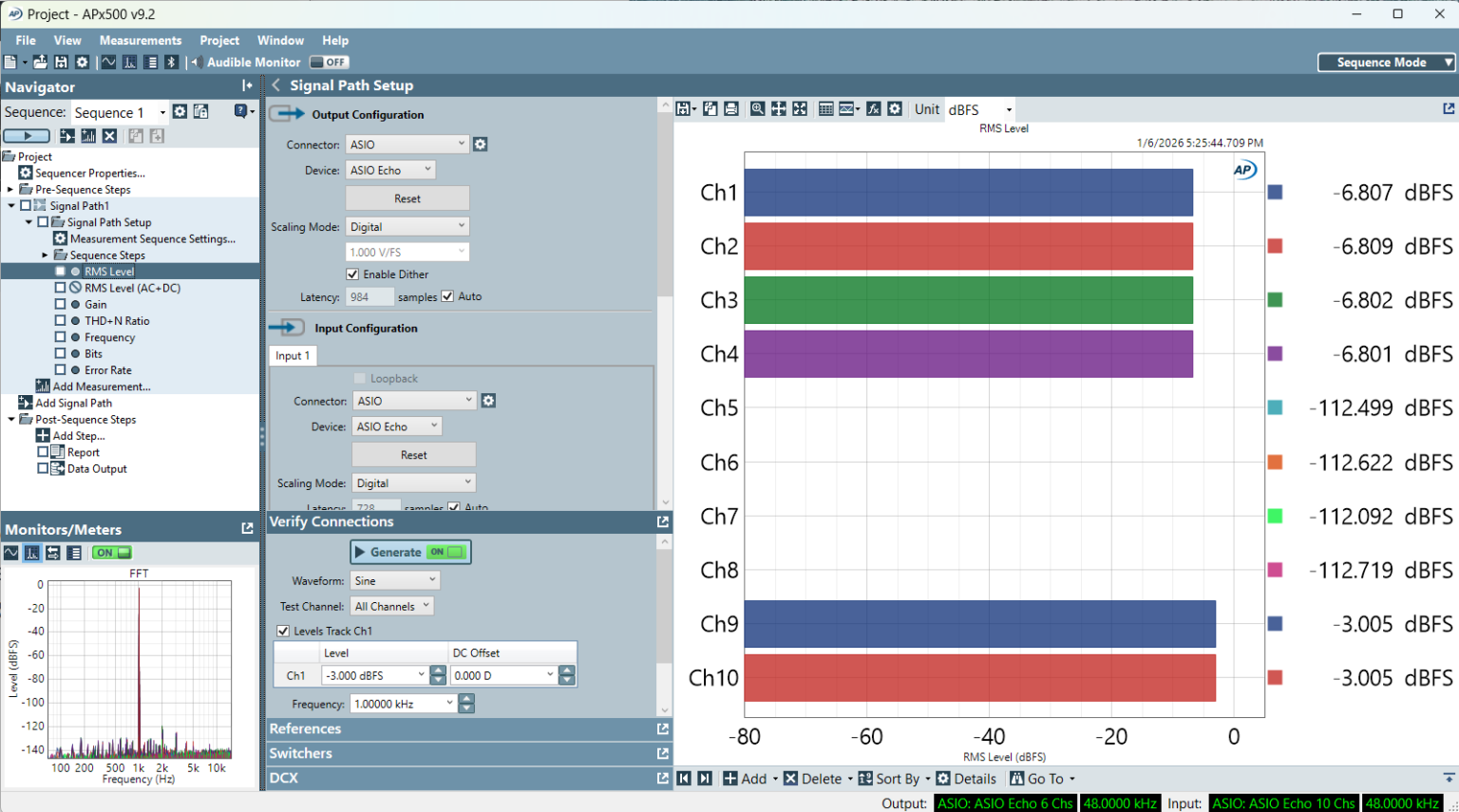Image resolution: width=1459 pixels, height=812 pixels.
Task: Click the Bluetooth icon in the main toolbar
Action: coord(172,63)
